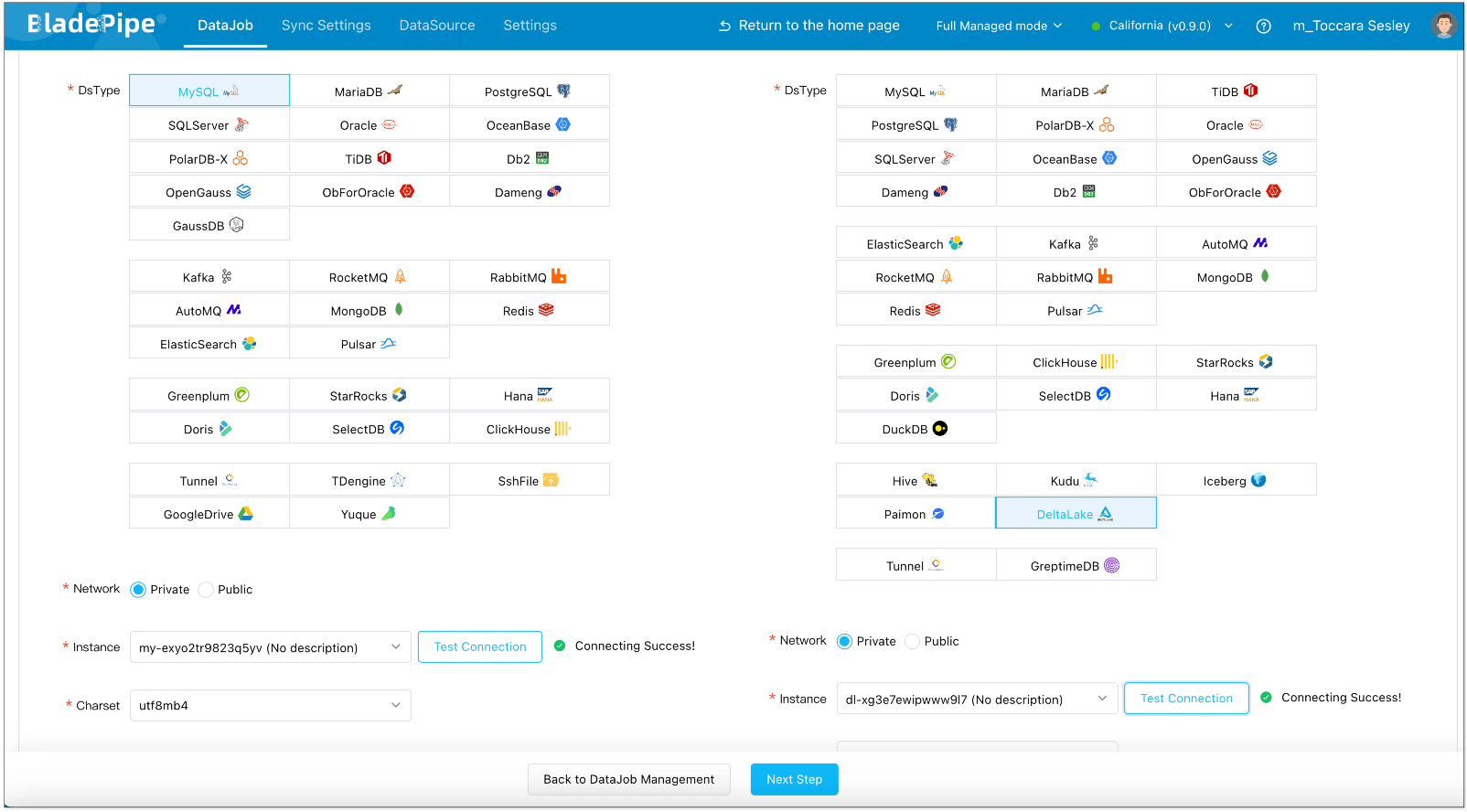1467x812 pixels.
Task: Set target Network to Public
Action: tap(912, 642)
